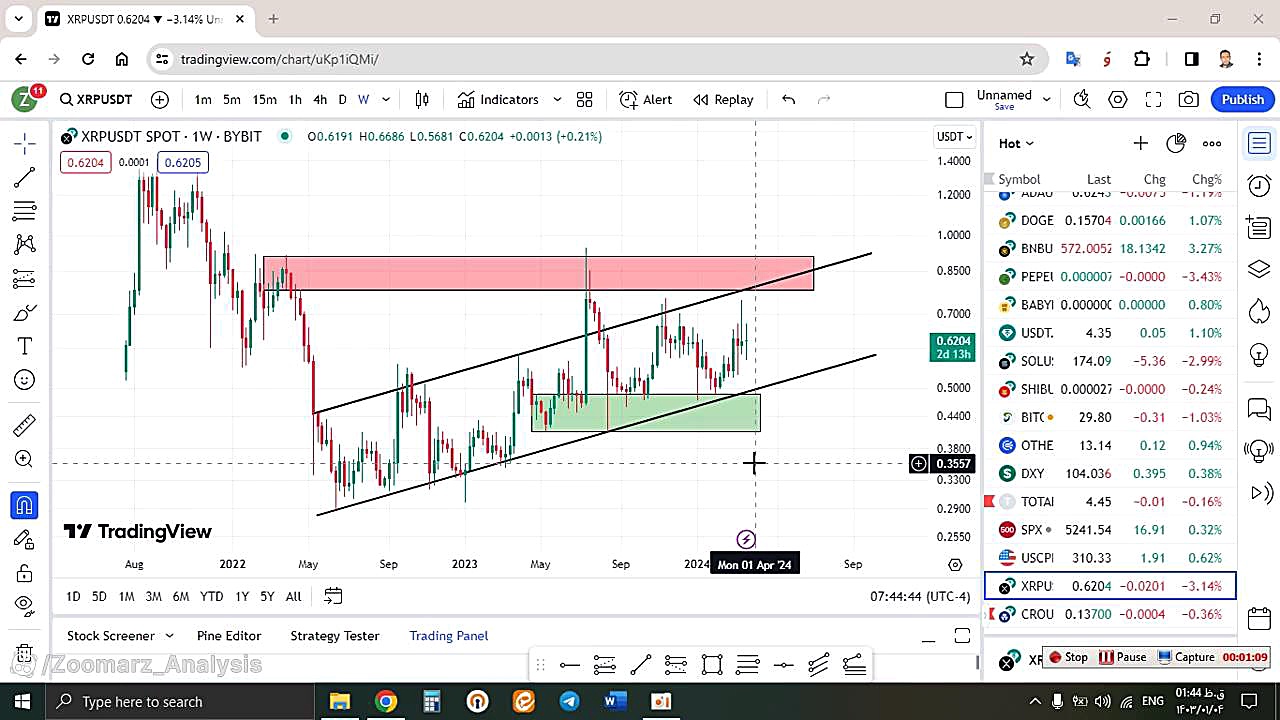Select the brush drawing tool
Viewport: 1280px width, 720px height.
[x=25, y=313]
